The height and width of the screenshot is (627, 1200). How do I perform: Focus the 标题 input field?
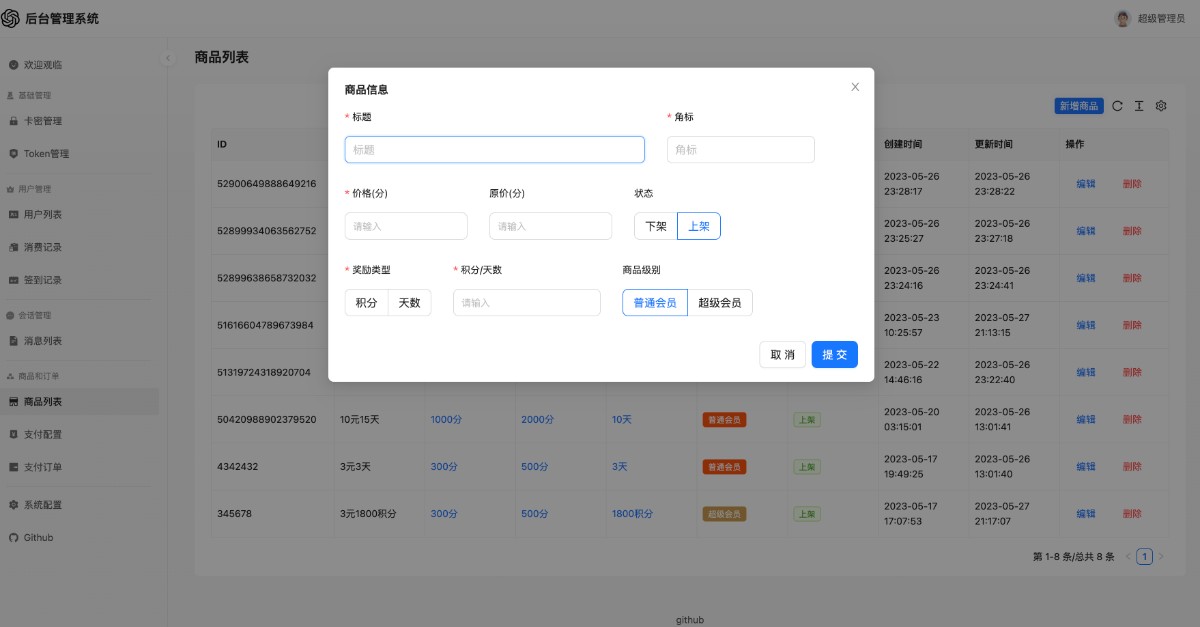pos(494,150)
